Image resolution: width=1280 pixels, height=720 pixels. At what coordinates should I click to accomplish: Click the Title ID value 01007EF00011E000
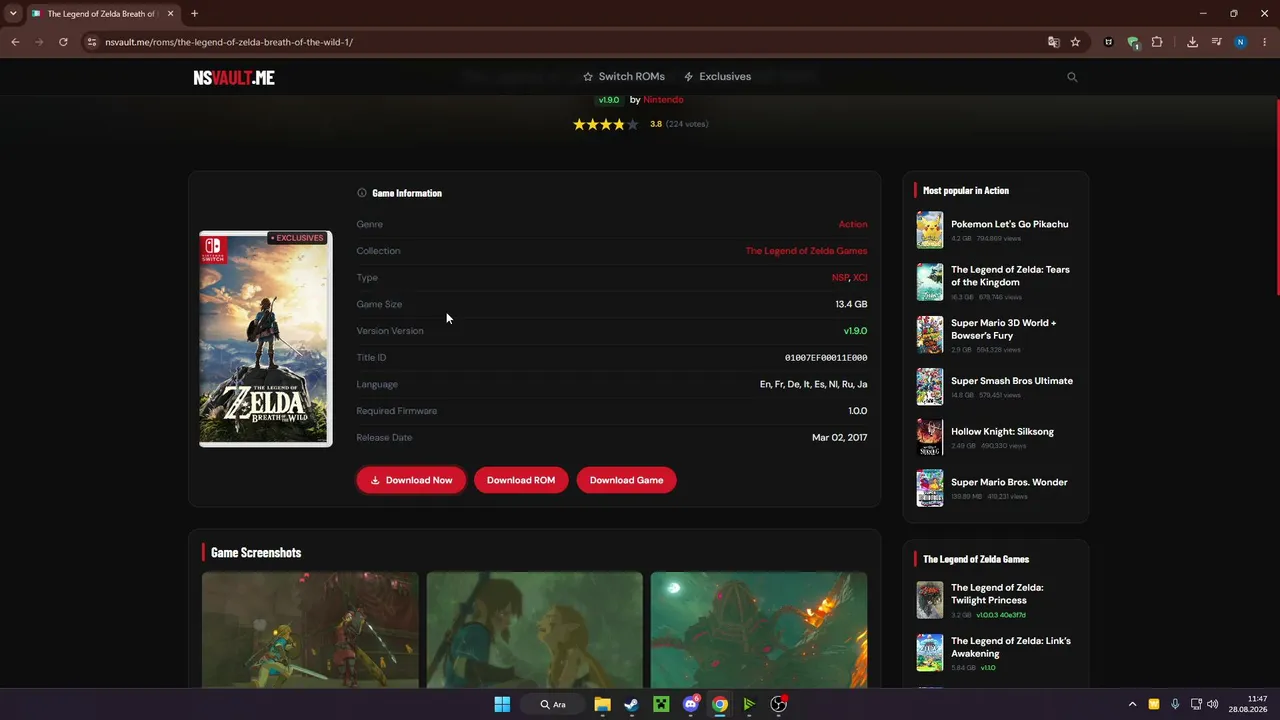(x=826, y=358)
